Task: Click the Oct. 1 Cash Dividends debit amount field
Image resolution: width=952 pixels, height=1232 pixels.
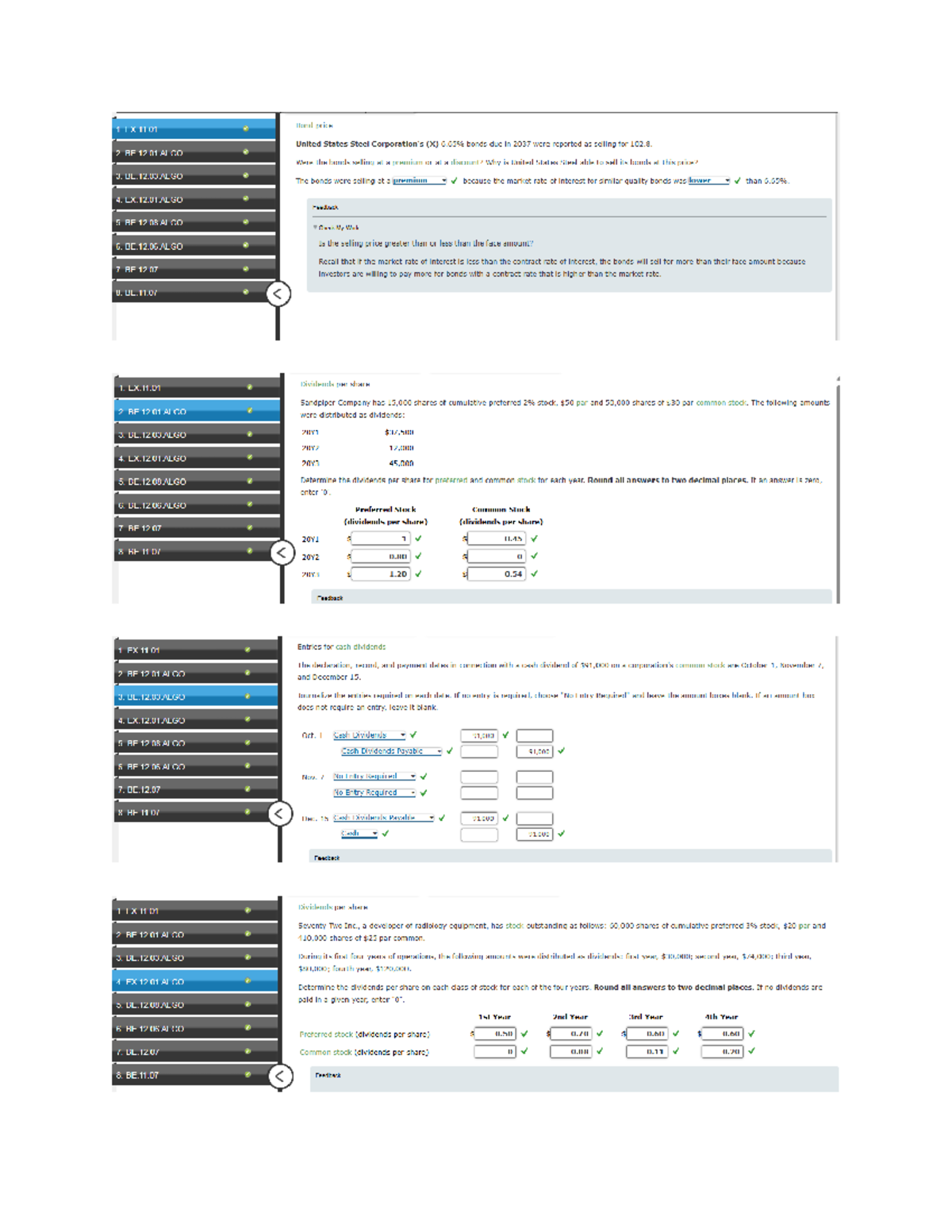Action: [479, 735]
